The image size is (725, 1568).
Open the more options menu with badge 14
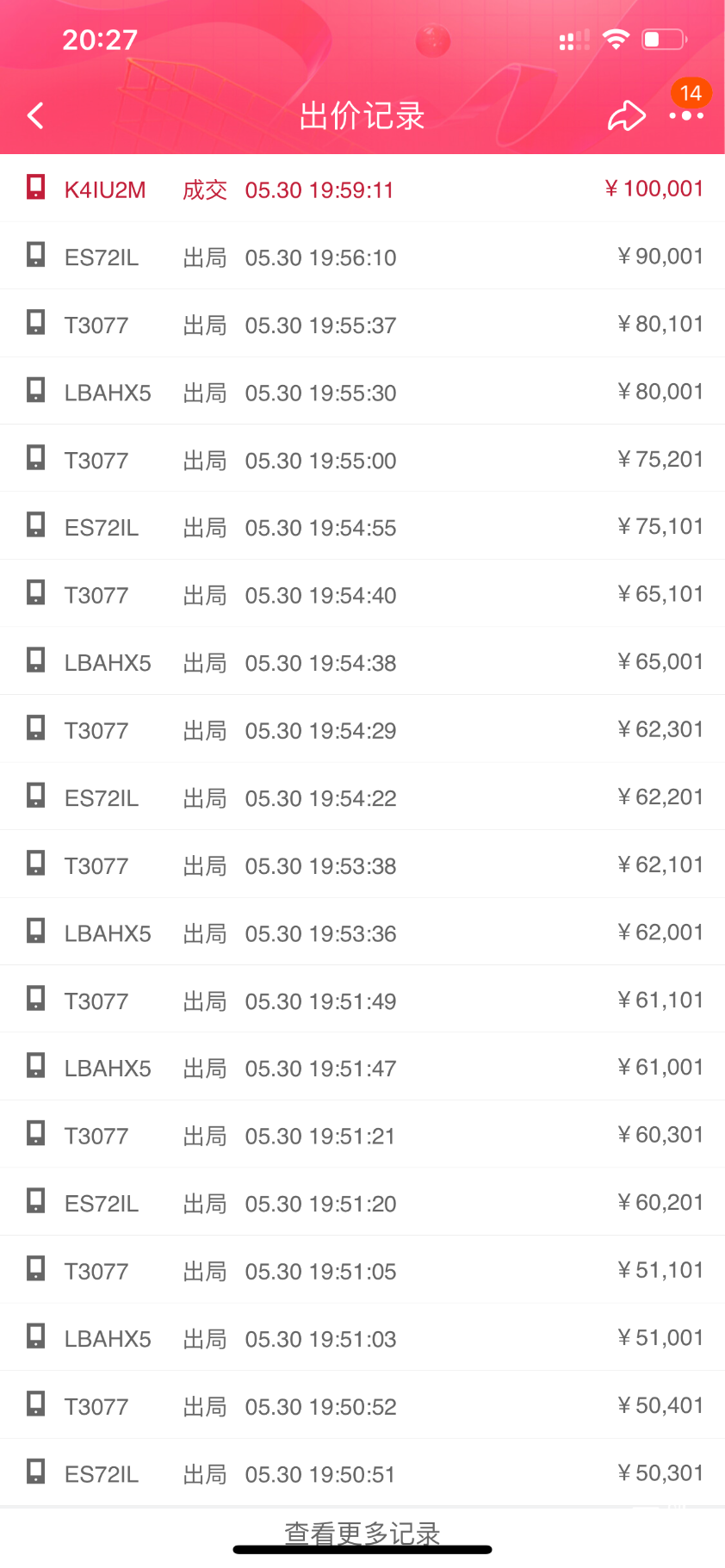click(686, 115)
